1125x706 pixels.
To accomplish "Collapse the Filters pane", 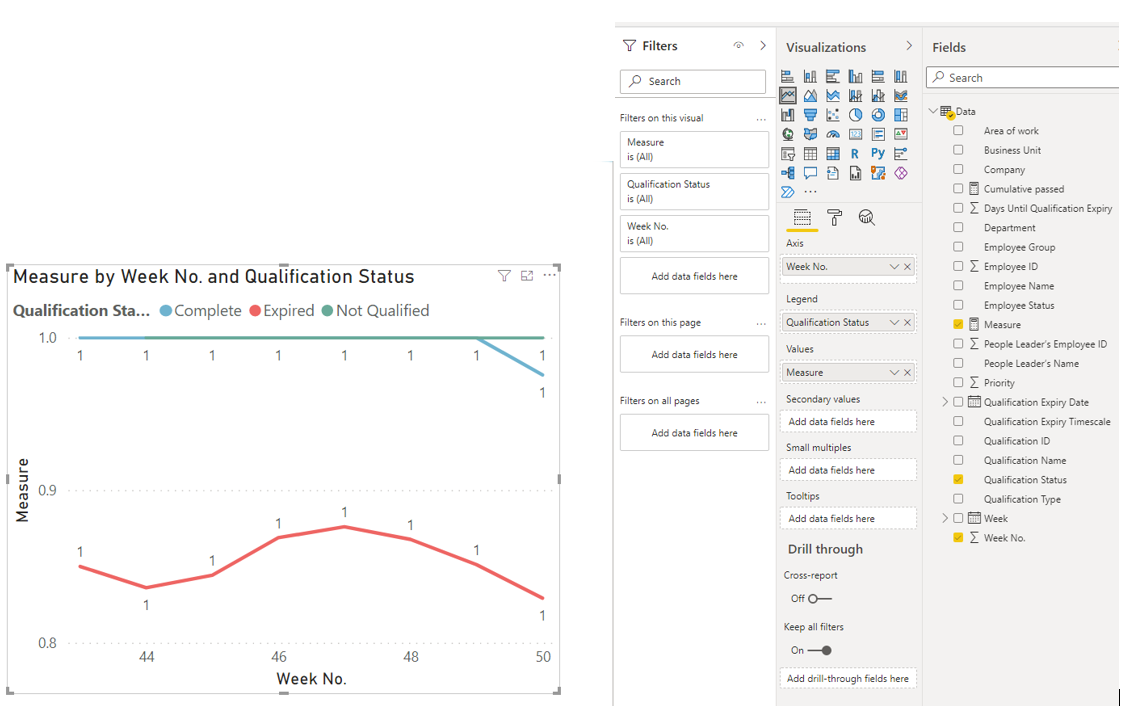I will (x=763, y=45).
